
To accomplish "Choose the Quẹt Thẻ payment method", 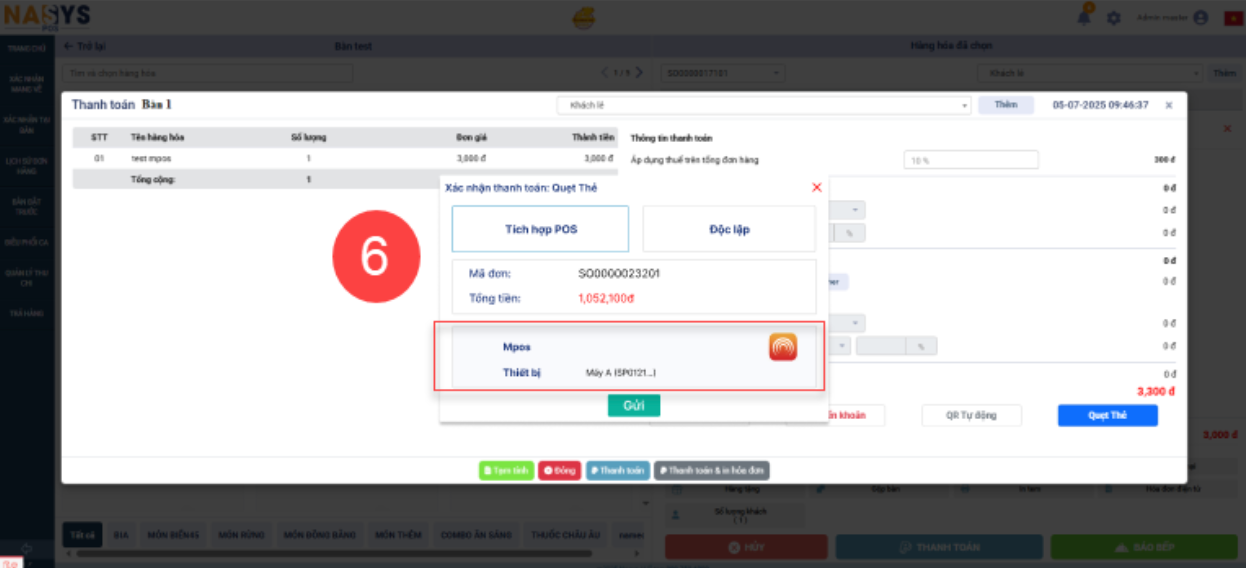I will pyautogui.click(x=1107, y=415).
